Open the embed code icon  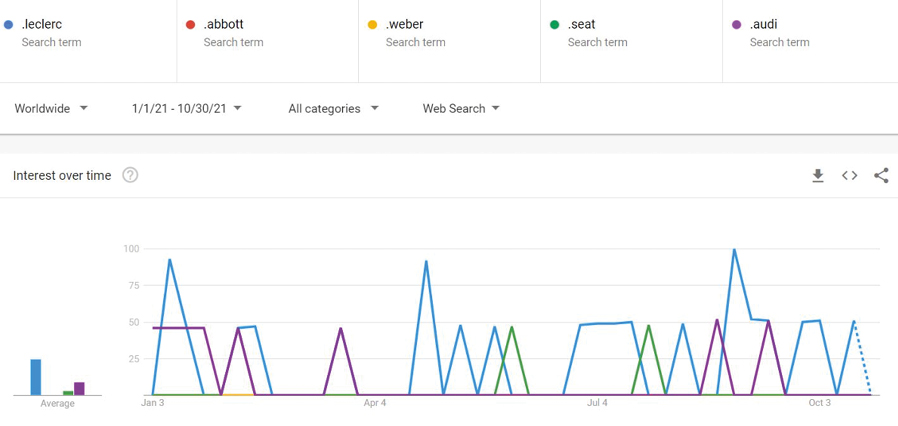pyautogui.click(x=849, y=176)
